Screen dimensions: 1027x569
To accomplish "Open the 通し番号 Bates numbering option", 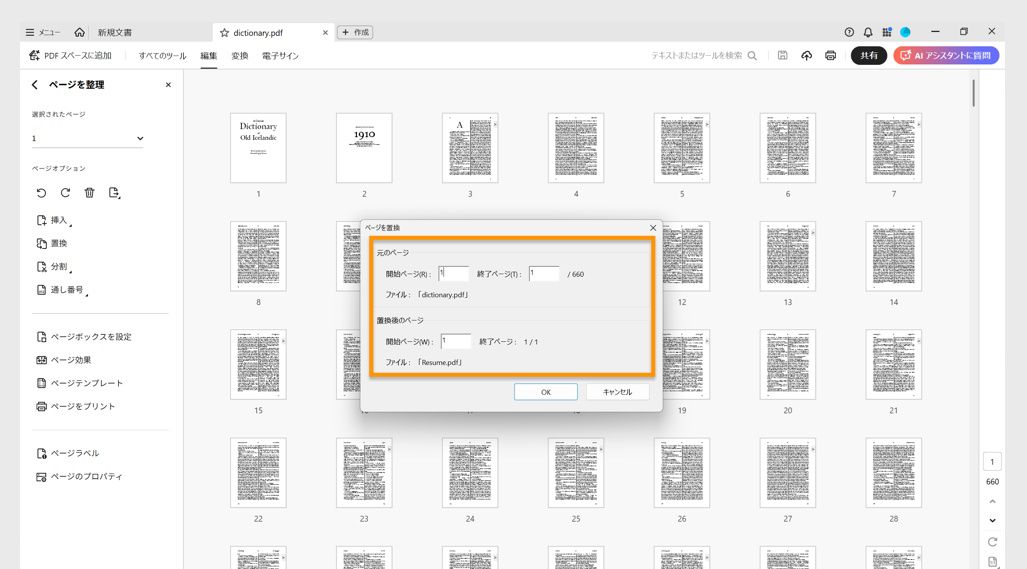I will click(62, 289).
